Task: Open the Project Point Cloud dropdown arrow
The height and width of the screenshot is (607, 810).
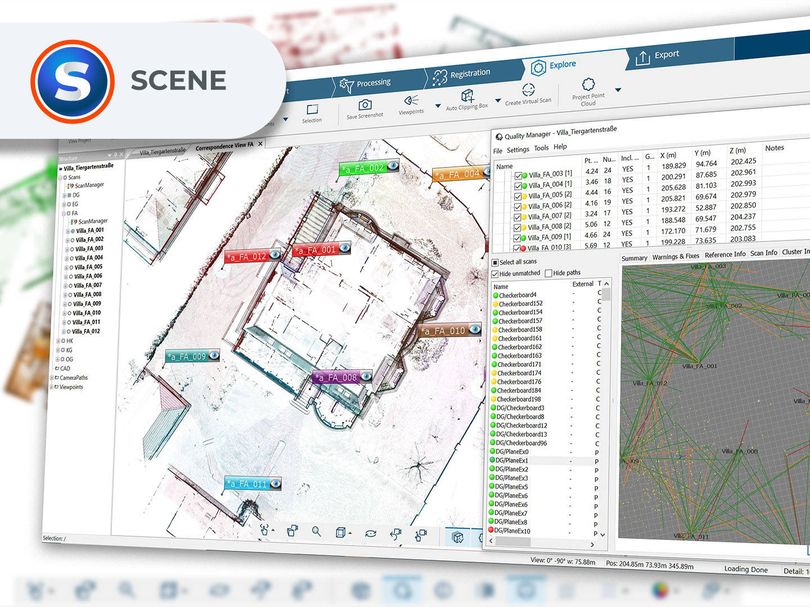Action: tap(618, 89)
